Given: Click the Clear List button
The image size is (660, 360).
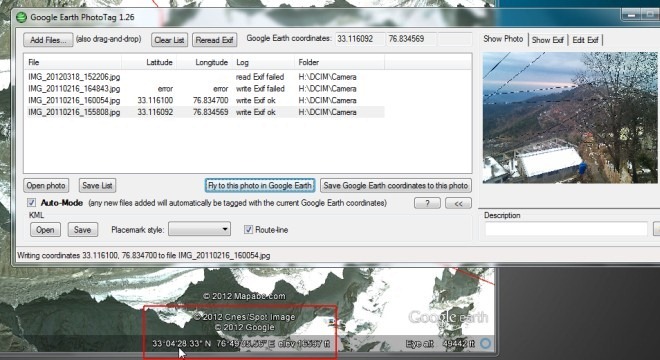Looking at the screenshot, I should 169,40.
